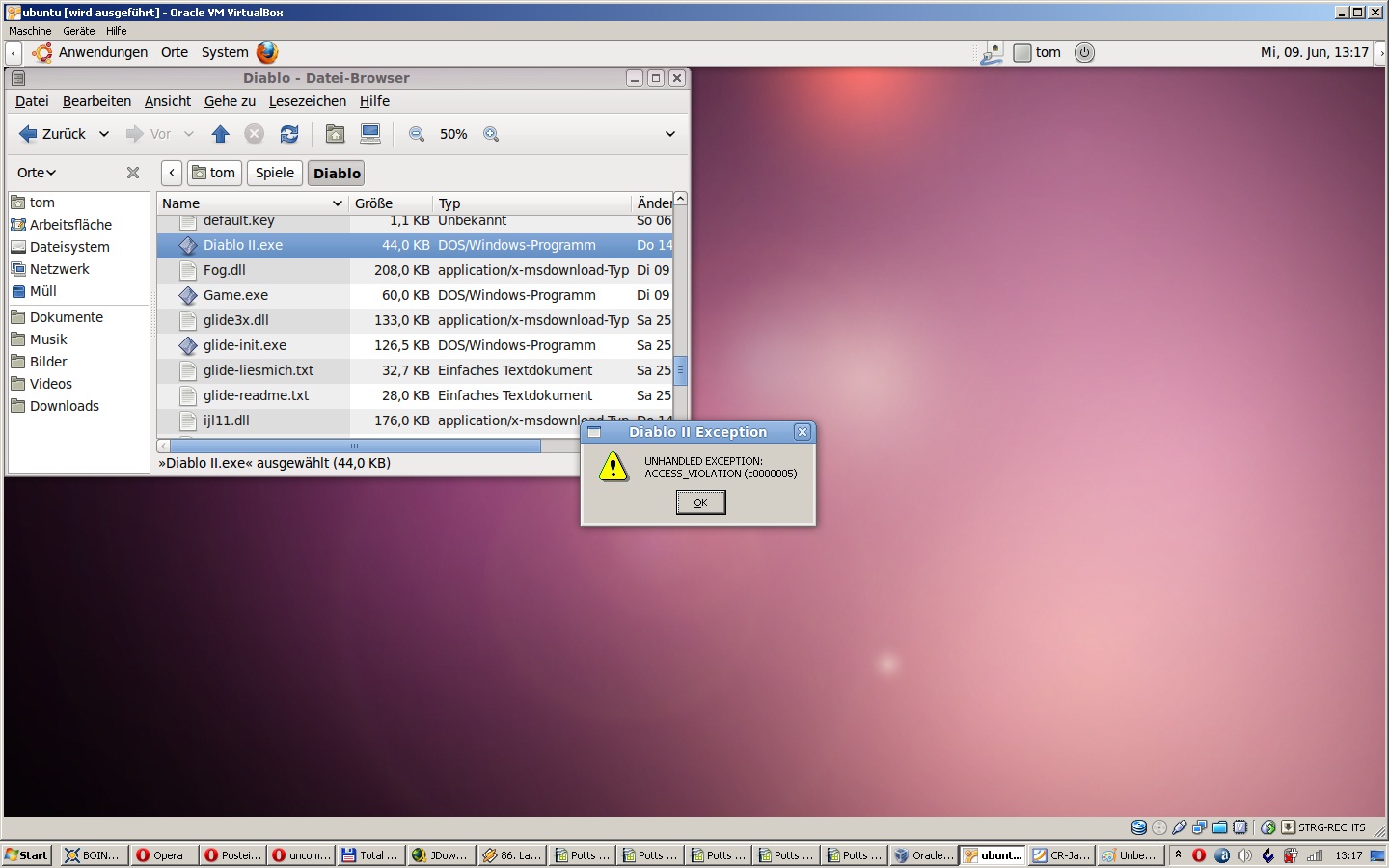Open the Orte panel menu
The width and height of the screenshot is (1389, 868).
(175, 52)
